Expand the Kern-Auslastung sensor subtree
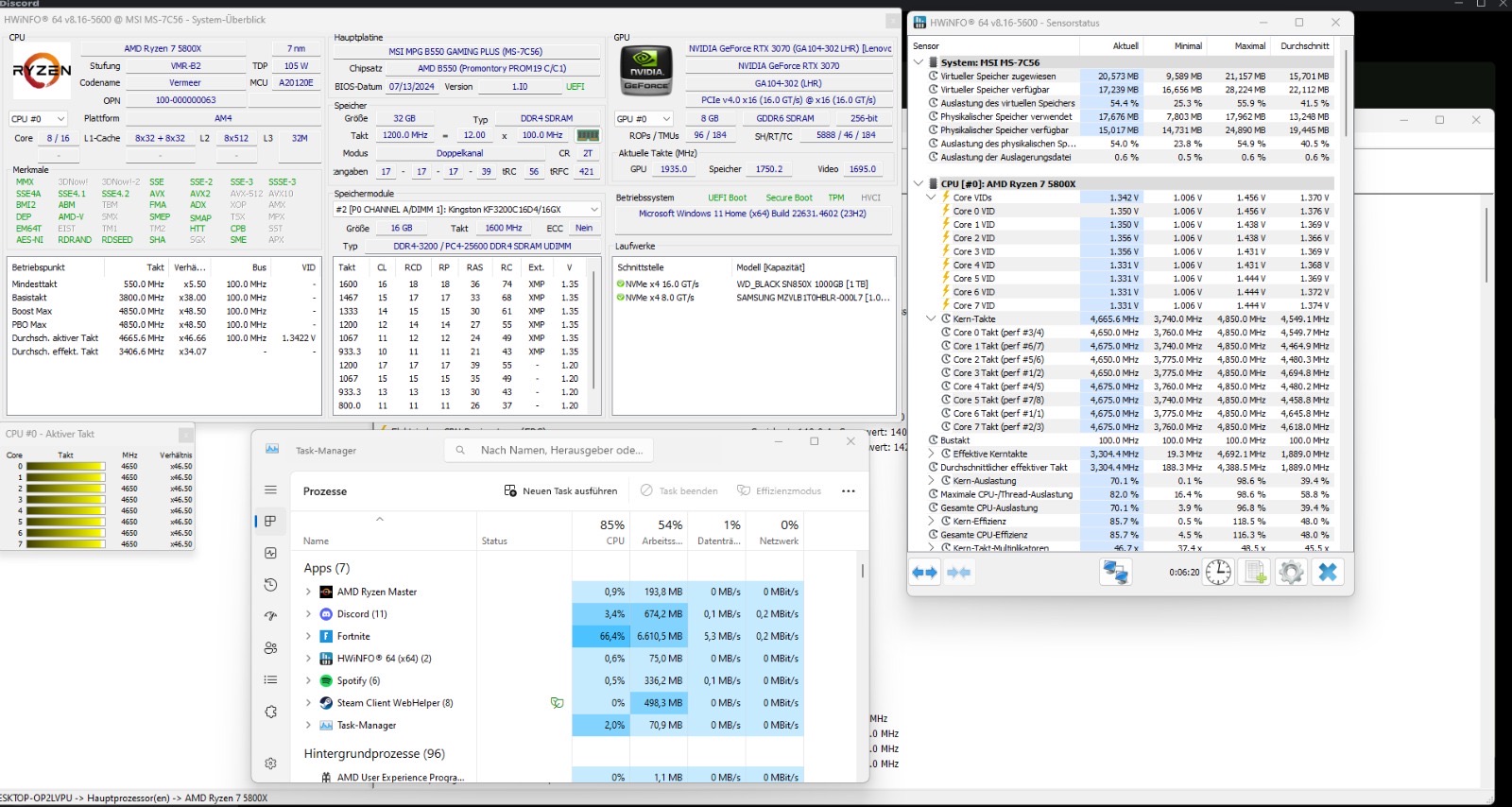Image resolution: width=1512 pixels, height=807 pixels. click(x=932, y=481)
